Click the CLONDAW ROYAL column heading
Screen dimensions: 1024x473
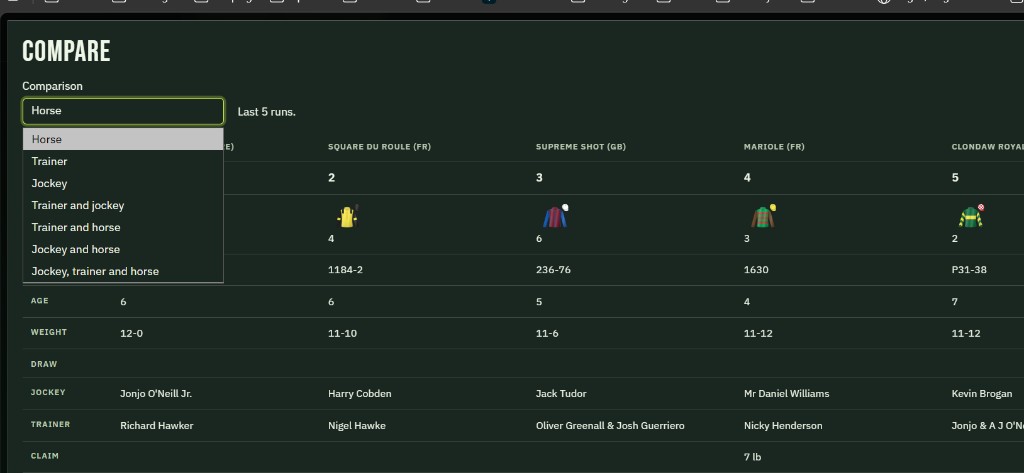[x=987, y=147]
